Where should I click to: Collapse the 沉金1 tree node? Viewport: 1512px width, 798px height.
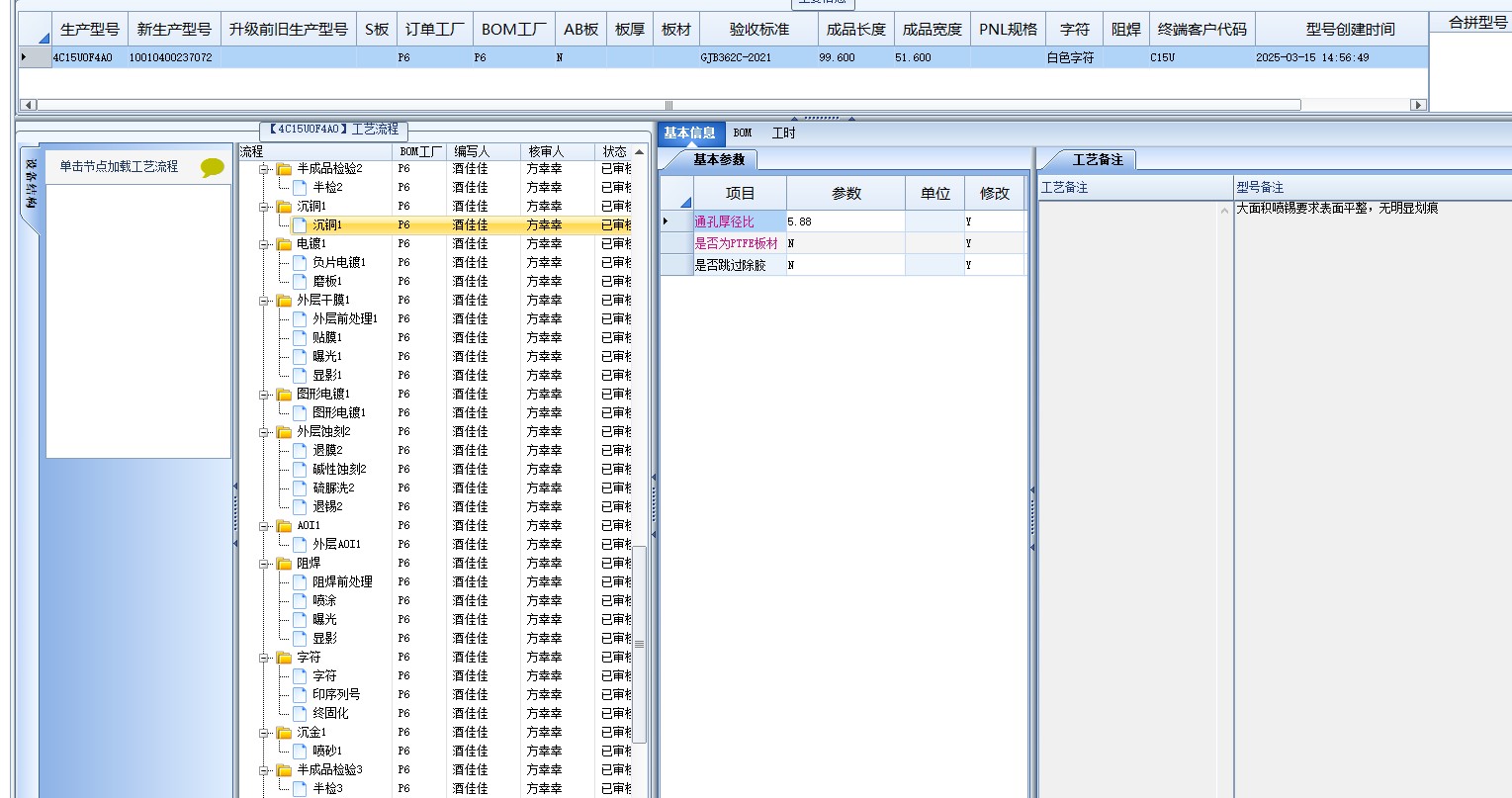coord(265,733)
